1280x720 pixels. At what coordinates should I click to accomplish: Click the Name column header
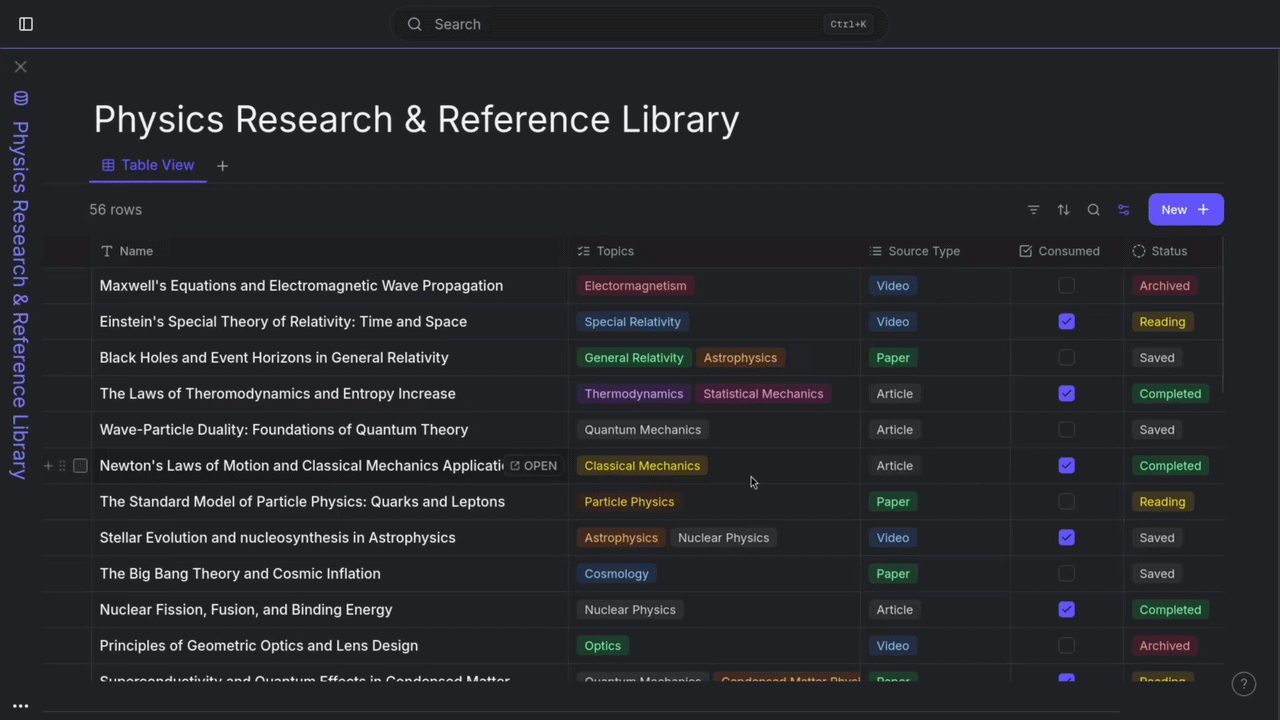tap(330, 251)
